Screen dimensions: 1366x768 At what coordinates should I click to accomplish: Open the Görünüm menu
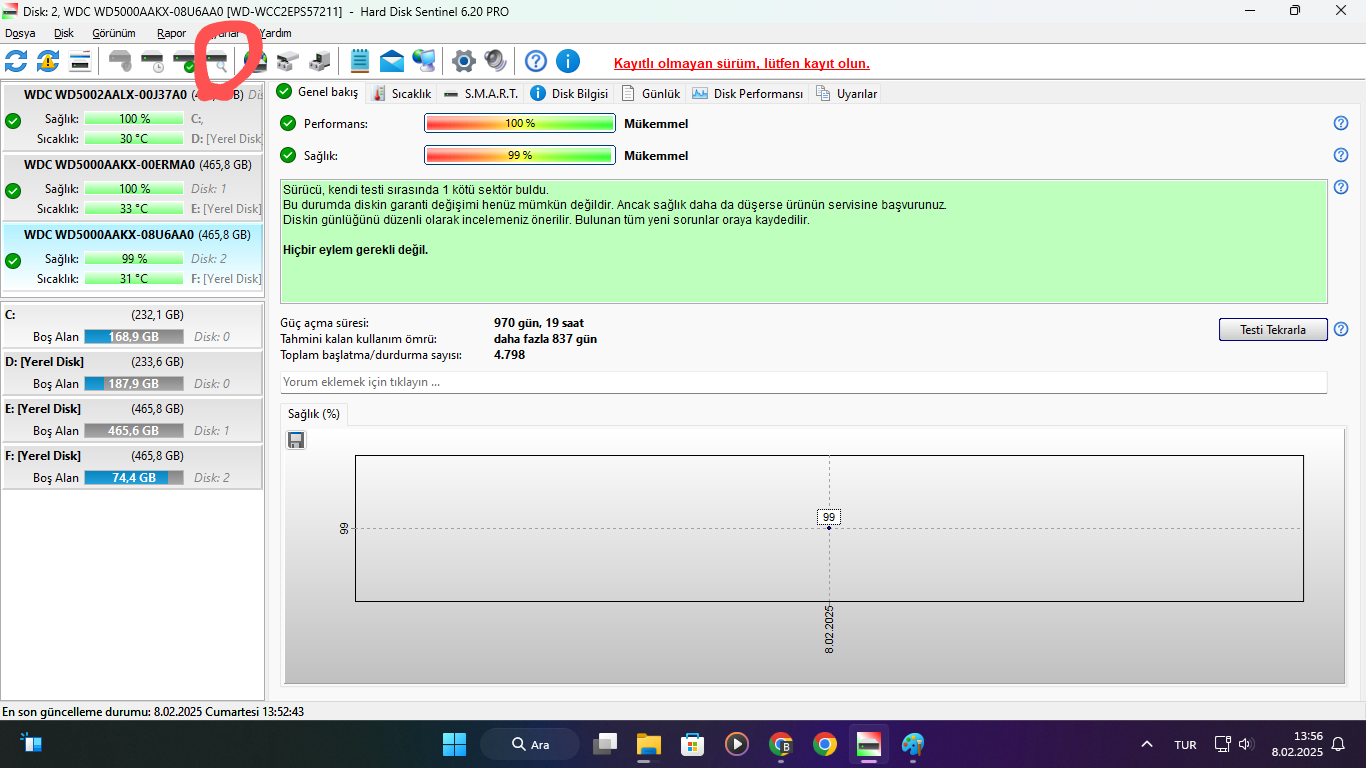[114, 33]
